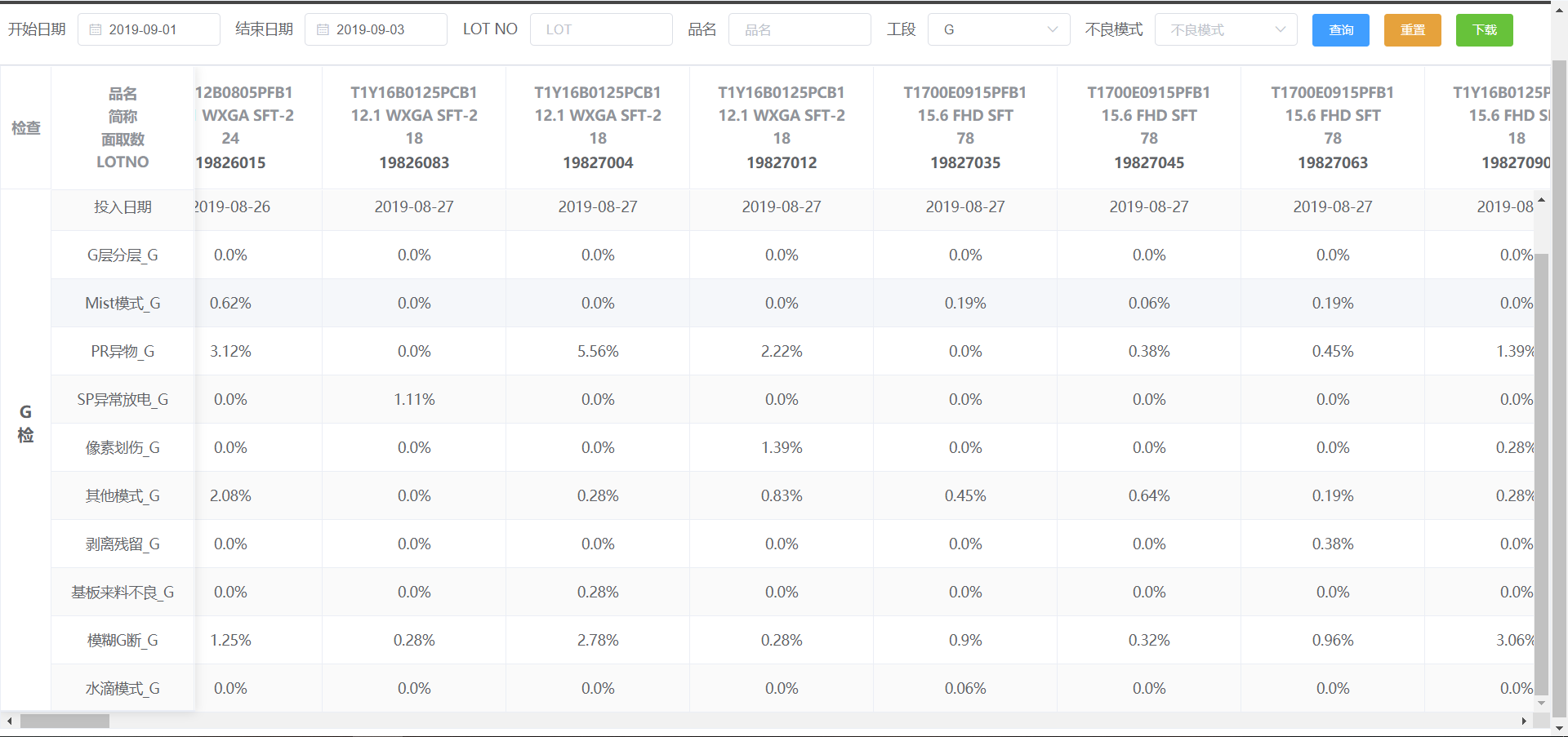The height and width of the screenshot is (737, 1568).
Task: Click the horizontal scrollbar right arrow
Action: point(1524,721)
